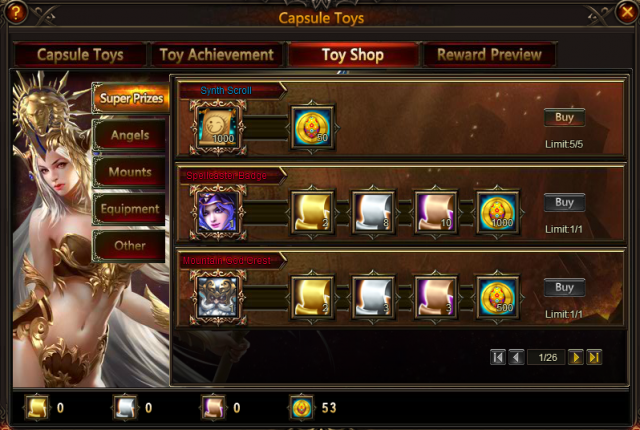This screenshot has height=430, width=640.
Task: Click purple scroll costing 10
Action: (436, 213)
